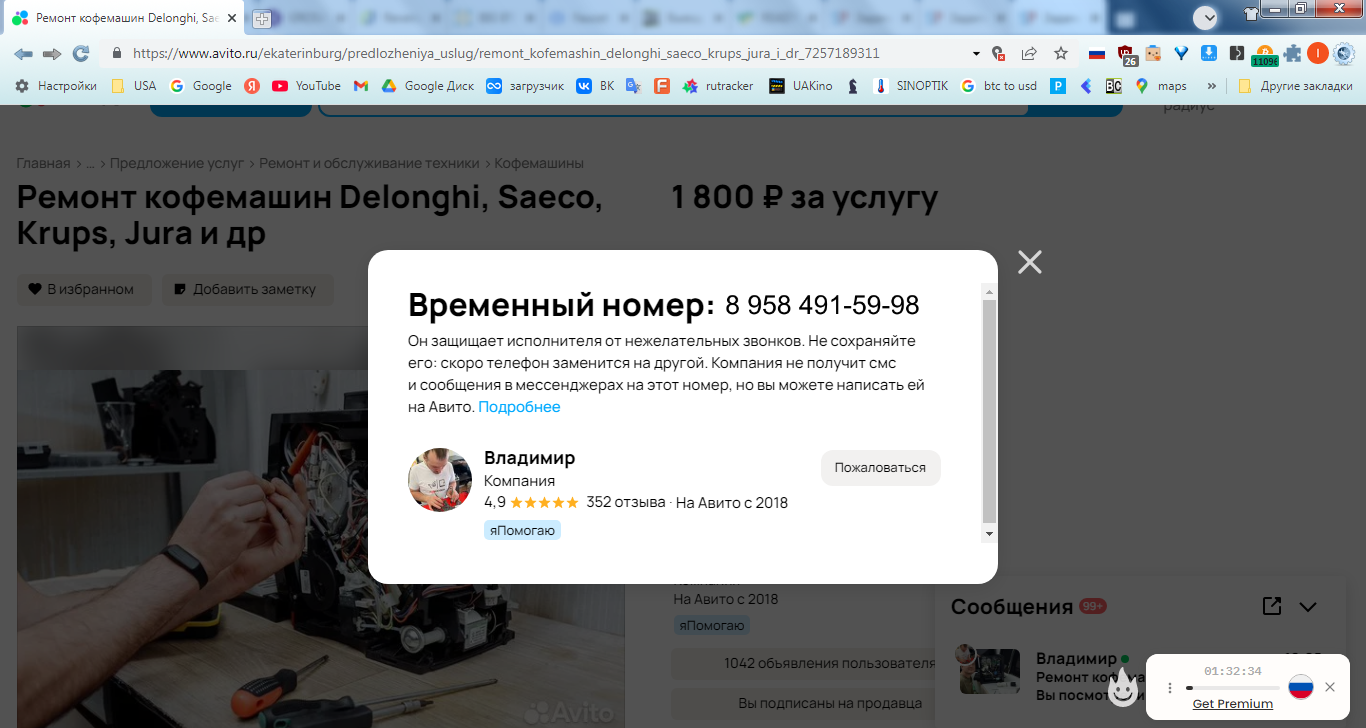The image size is (1366, 728).
Task: Open the Google bookmark
Action: (x=201, y=86)
